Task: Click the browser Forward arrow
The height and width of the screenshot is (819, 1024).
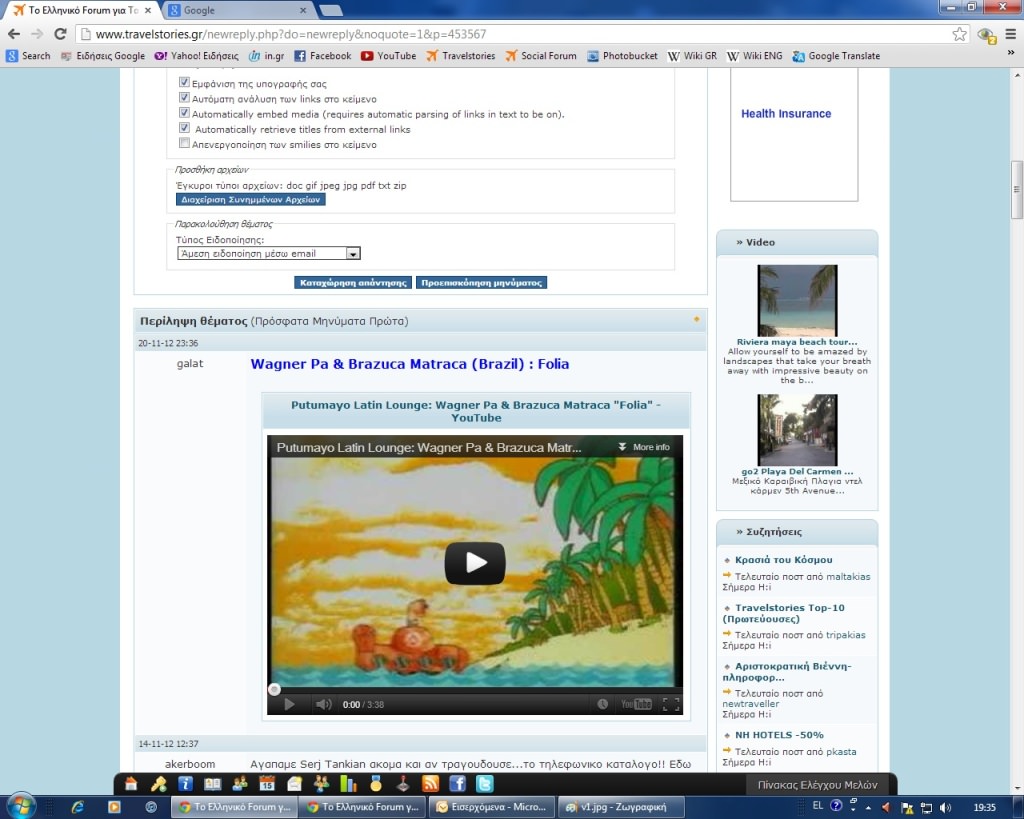Action: tap(37, 34)
